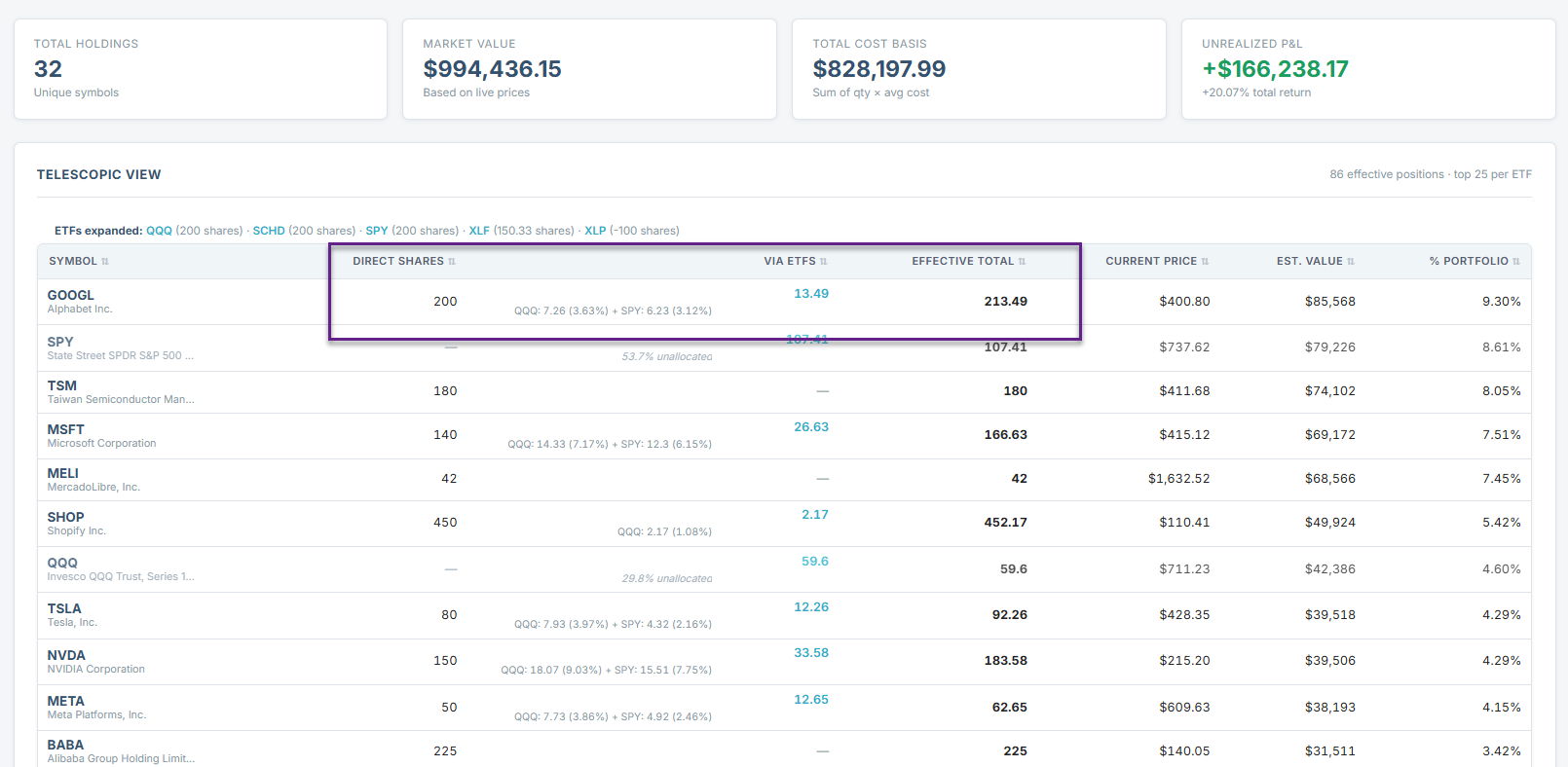Image resolution: width=1568 pixels, height=767 pixels.
Task: Select the MELI symbol row
Action: pos(784,480)
